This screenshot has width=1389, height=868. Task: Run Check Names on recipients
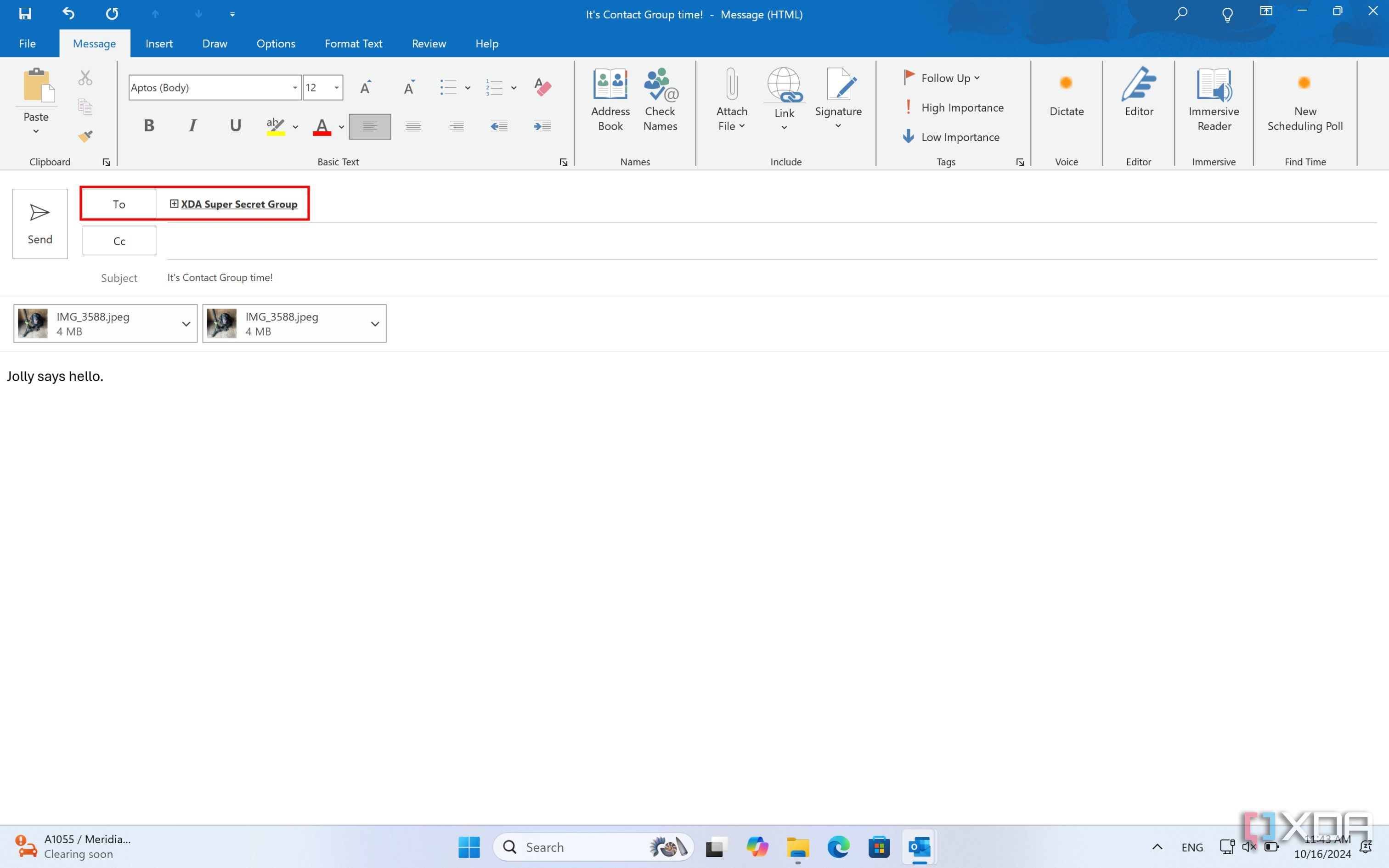(x=660, y=101)
